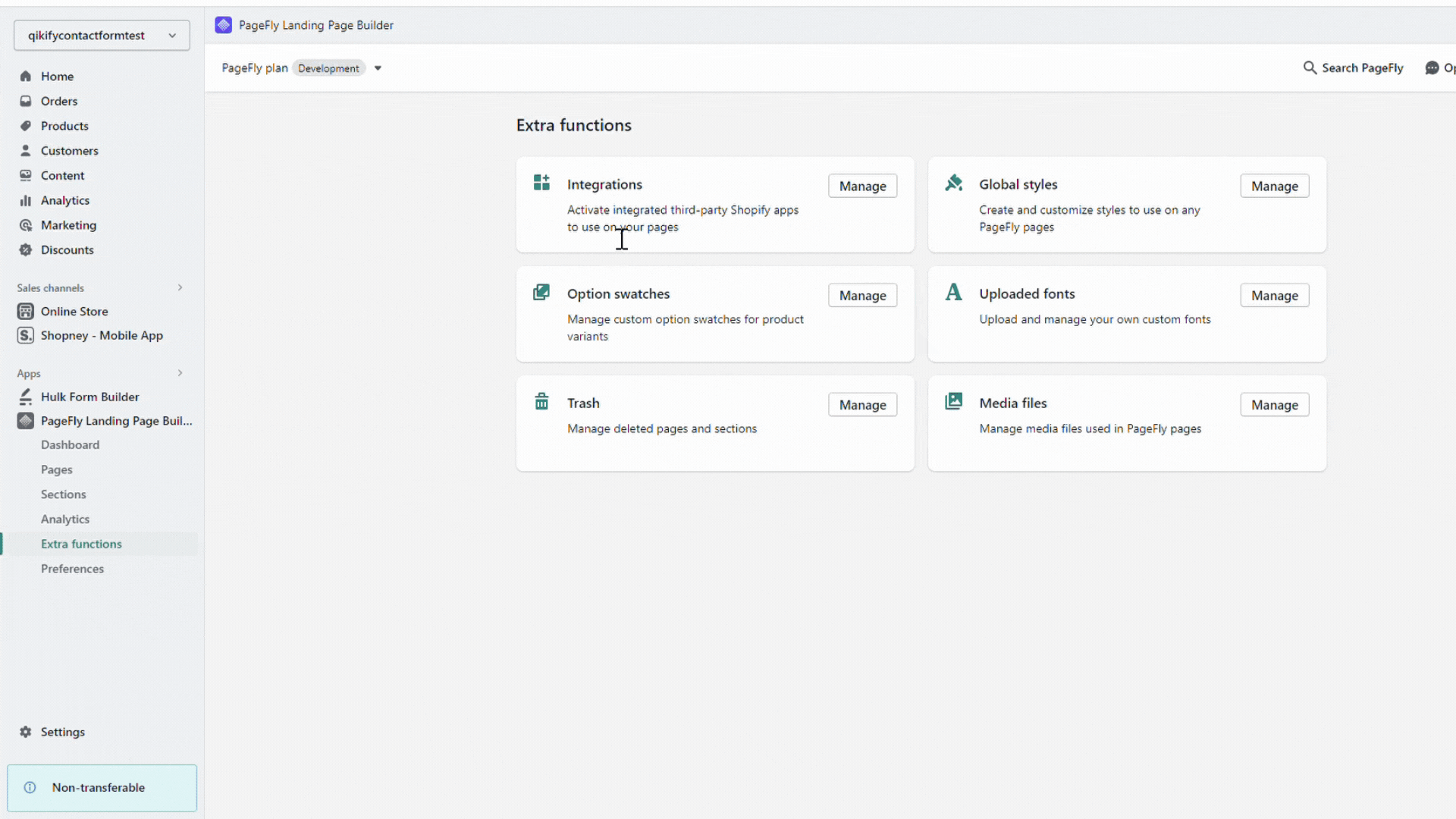
Task: Click Manage button for Media files
Action: point(1275,405)
